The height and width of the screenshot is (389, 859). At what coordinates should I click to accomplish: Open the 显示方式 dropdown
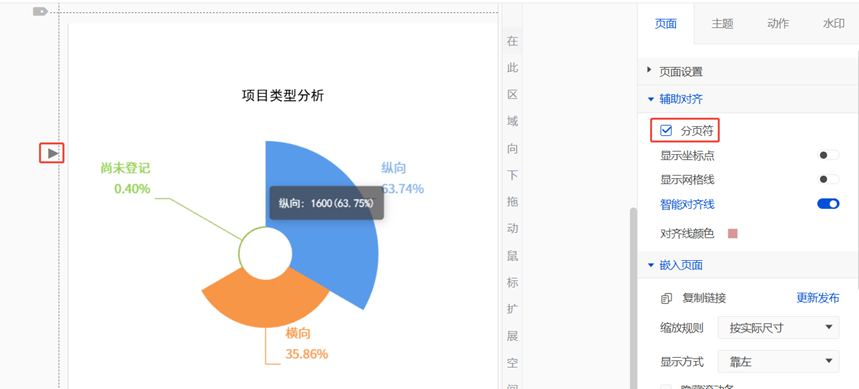tap(778, 362)
